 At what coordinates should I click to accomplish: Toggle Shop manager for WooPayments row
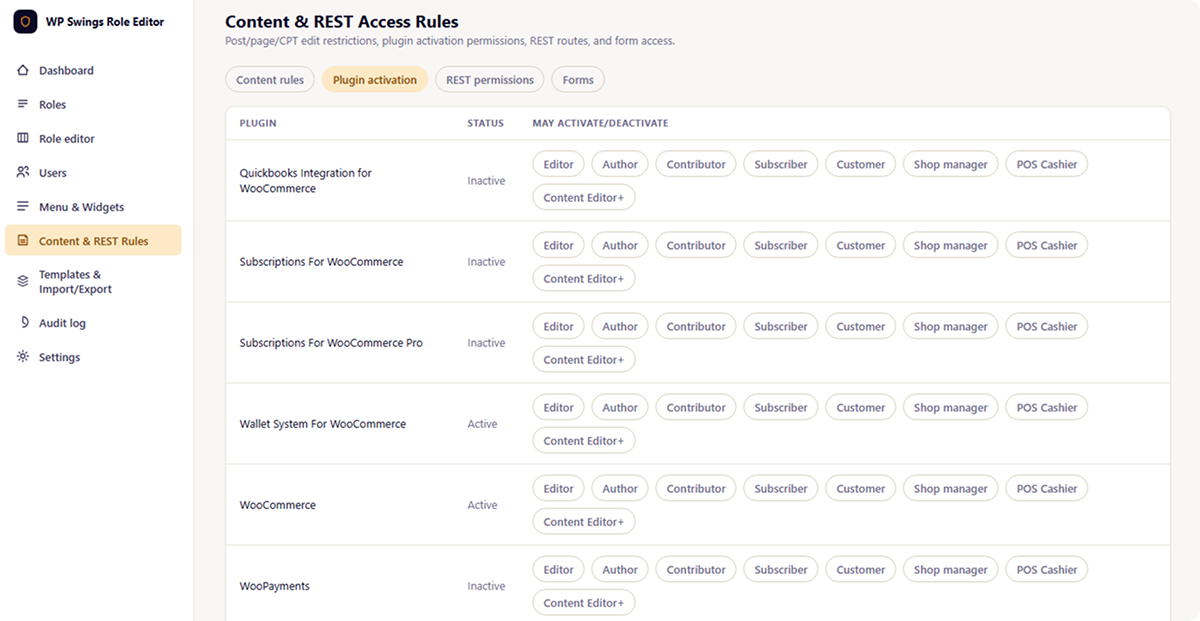coord(950,569)
